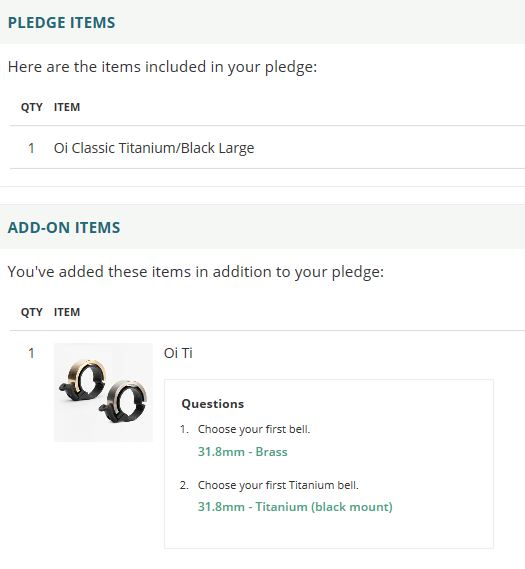This screenshot has width=525, height=569.
Task: Click the Oi Ti add-on item name
Action: click(178, 353)
